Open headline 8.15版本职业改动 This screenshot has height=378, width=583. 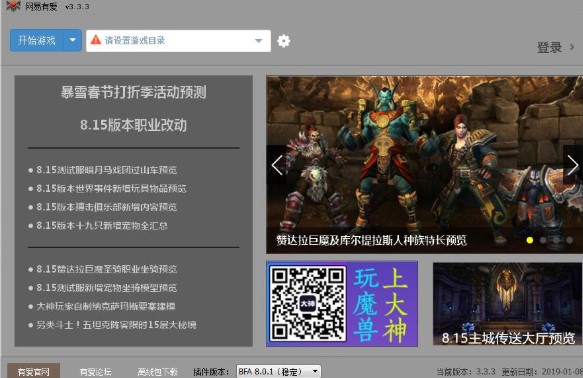(x=133, y=125)
